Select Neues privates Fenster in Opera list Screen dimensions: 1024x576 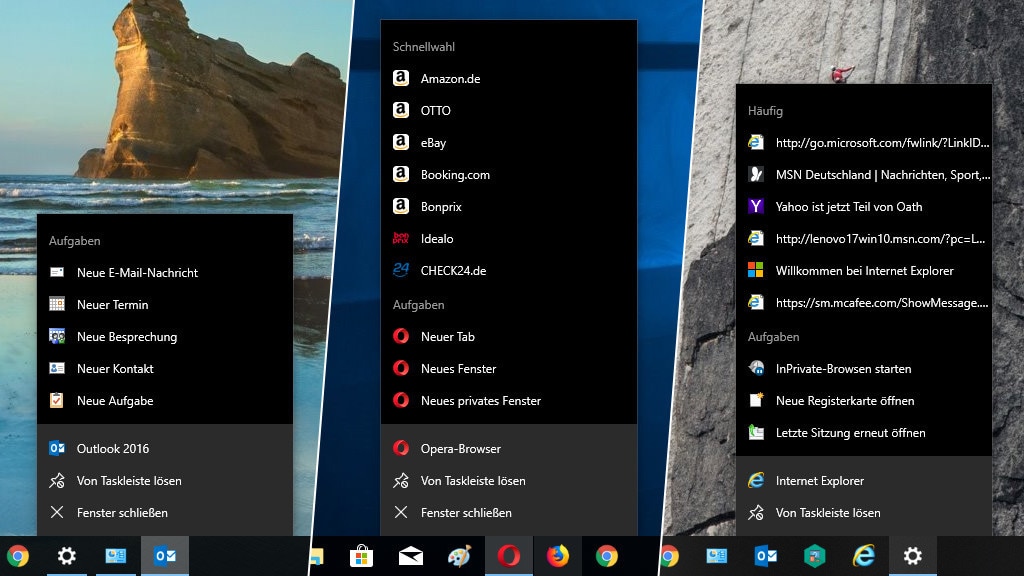(480, 401)
